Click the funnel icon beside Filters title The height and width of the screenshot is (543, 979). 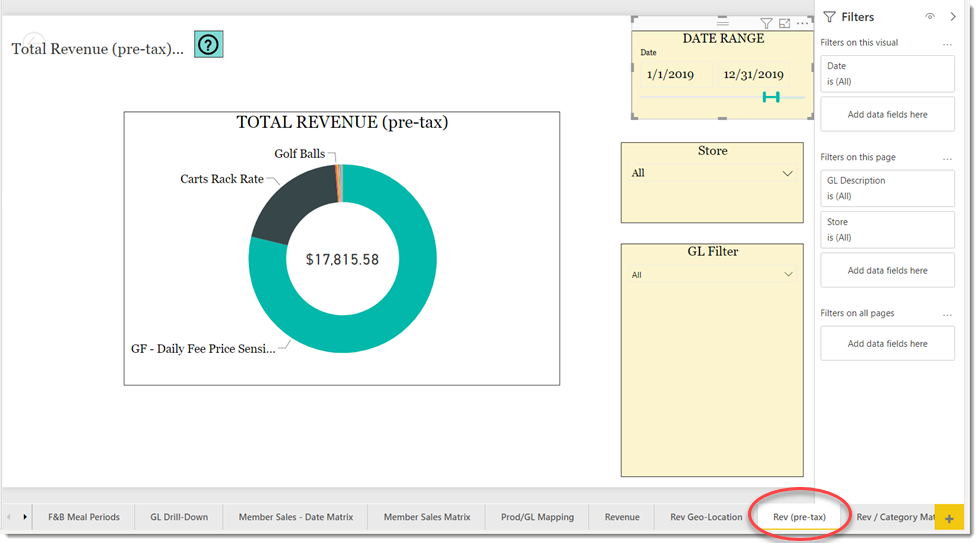829,17
